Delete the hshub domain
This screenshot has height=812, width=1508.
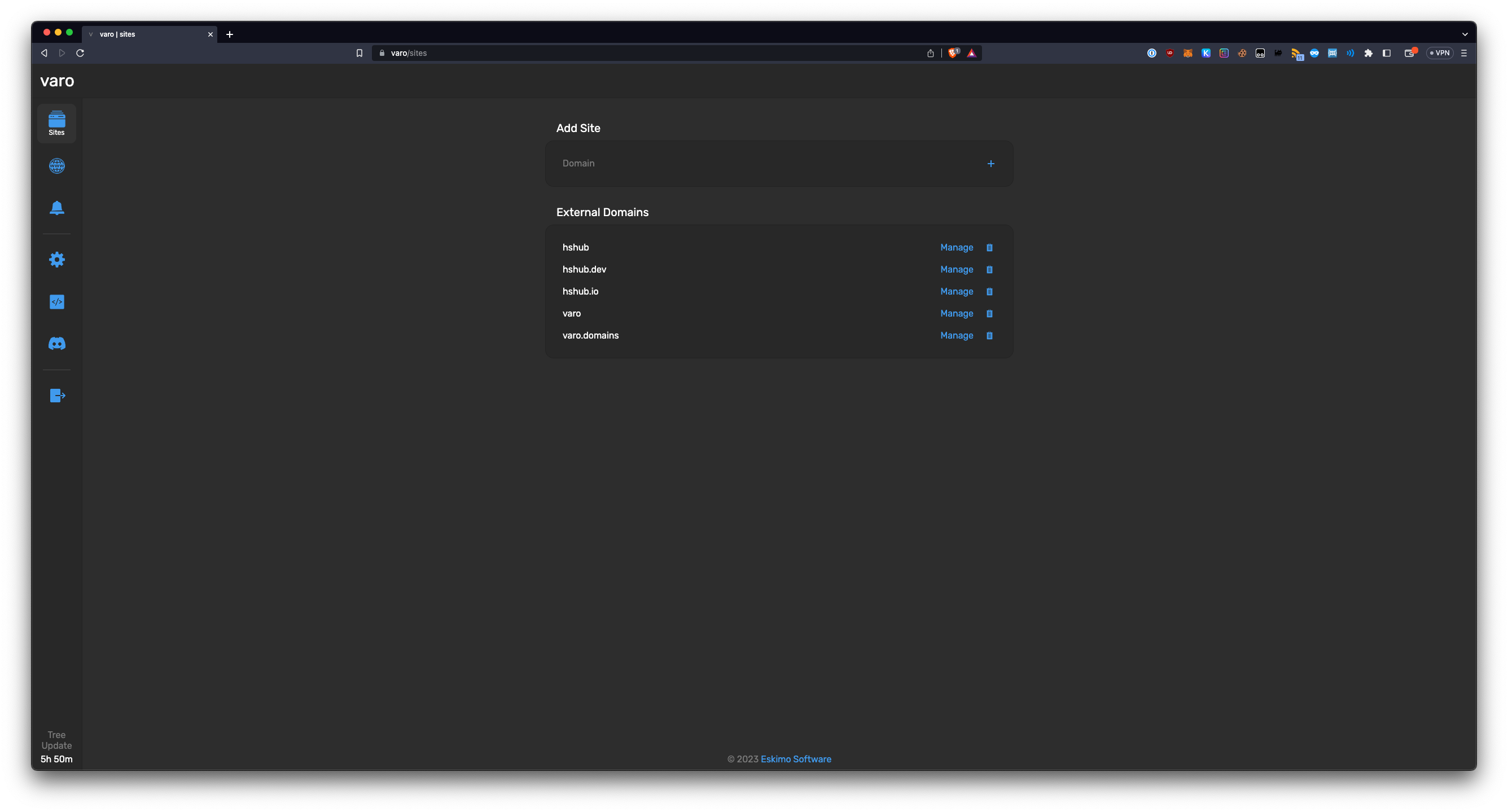[989, 248]
